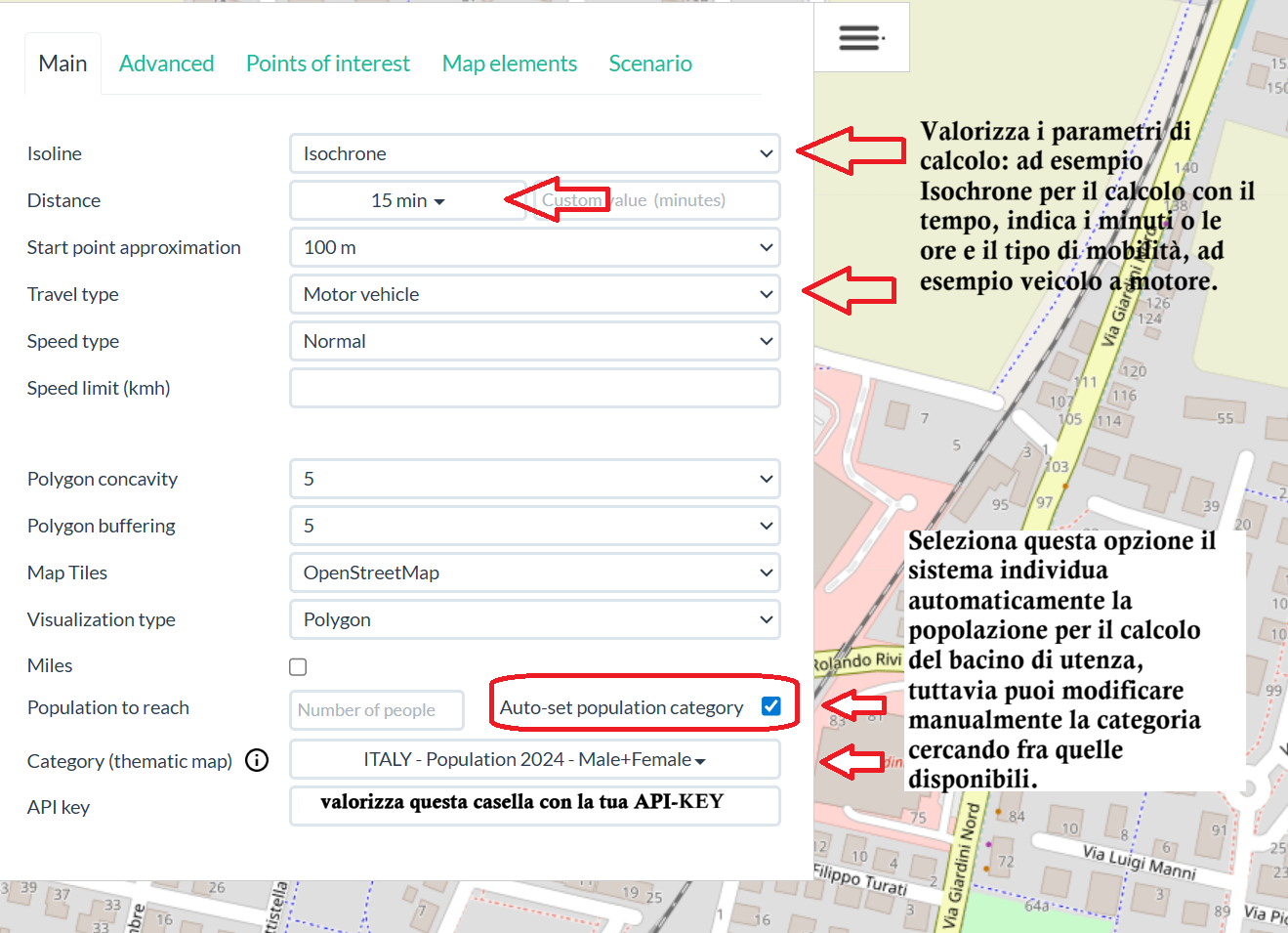Open the Map elements tab

pos(509,64)
